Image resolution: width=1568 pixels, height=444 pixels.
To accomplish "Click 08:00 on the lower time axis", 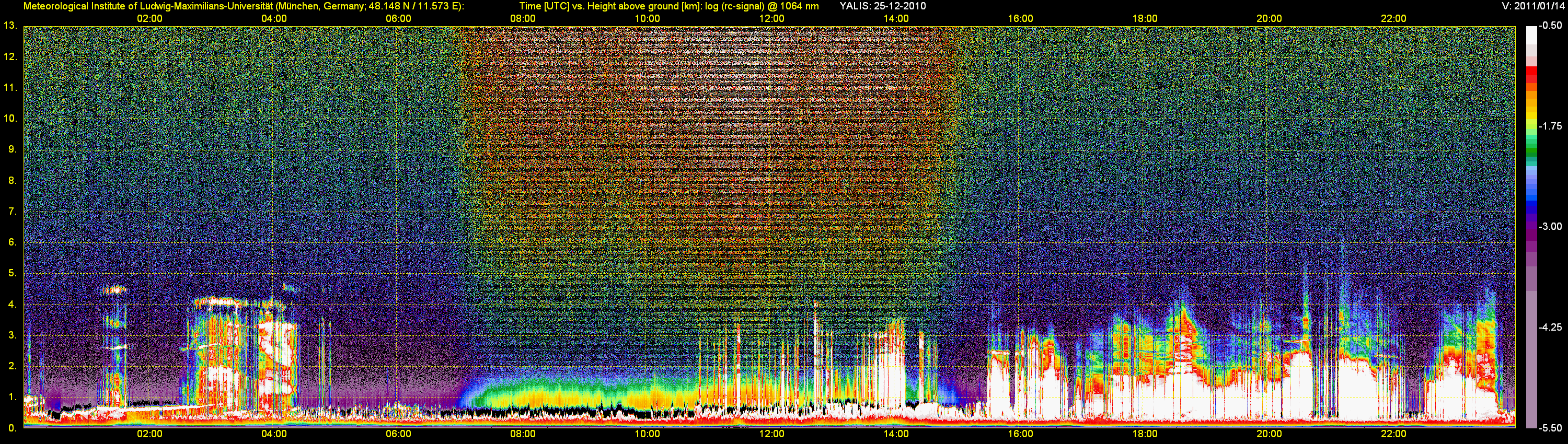I will (523, 434).
